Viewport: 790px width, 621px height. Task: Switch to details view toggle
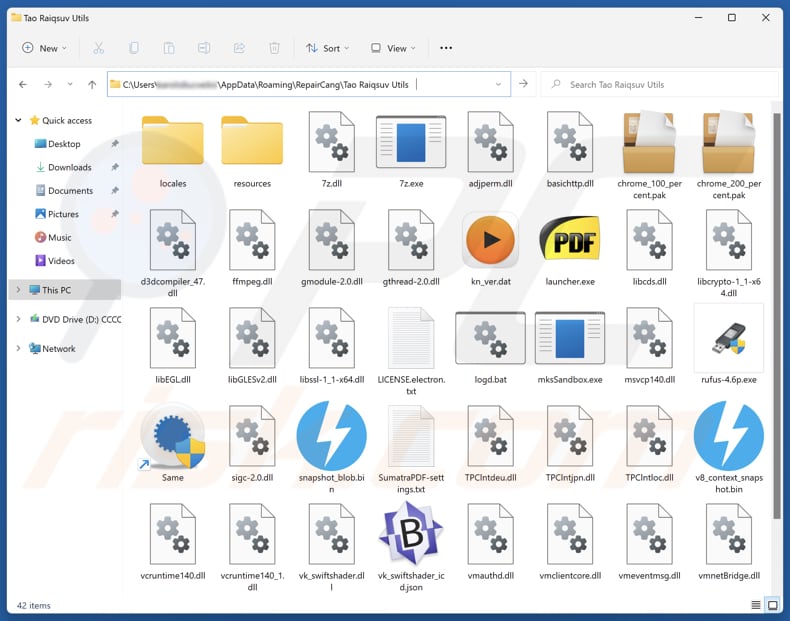[x=756, y=605]
